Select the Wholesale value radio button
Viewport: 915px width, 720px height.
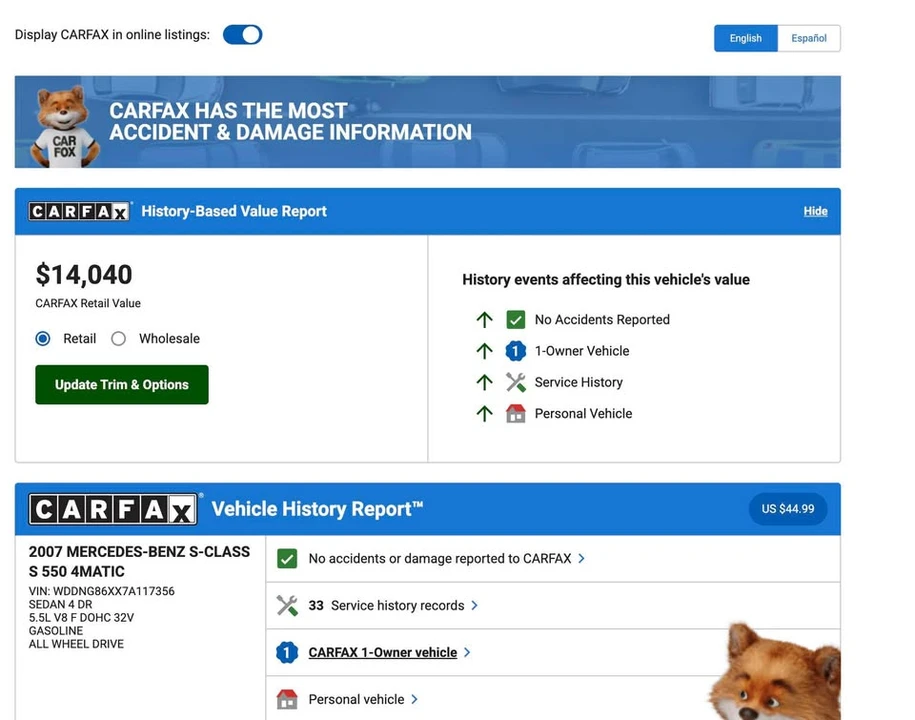[118, 338]
